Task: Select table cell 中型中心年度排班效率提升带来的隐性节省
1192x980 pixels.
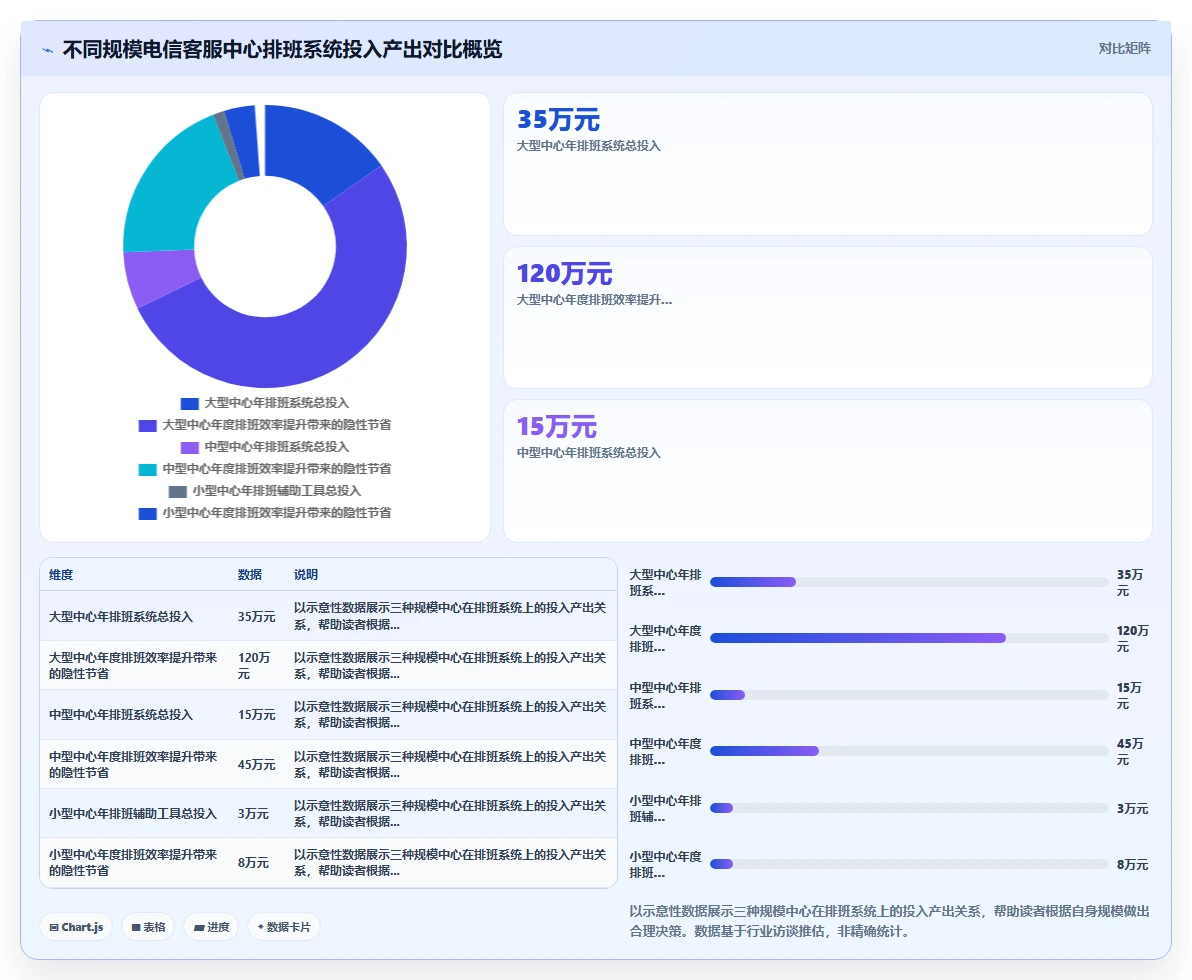Action: 134,764
